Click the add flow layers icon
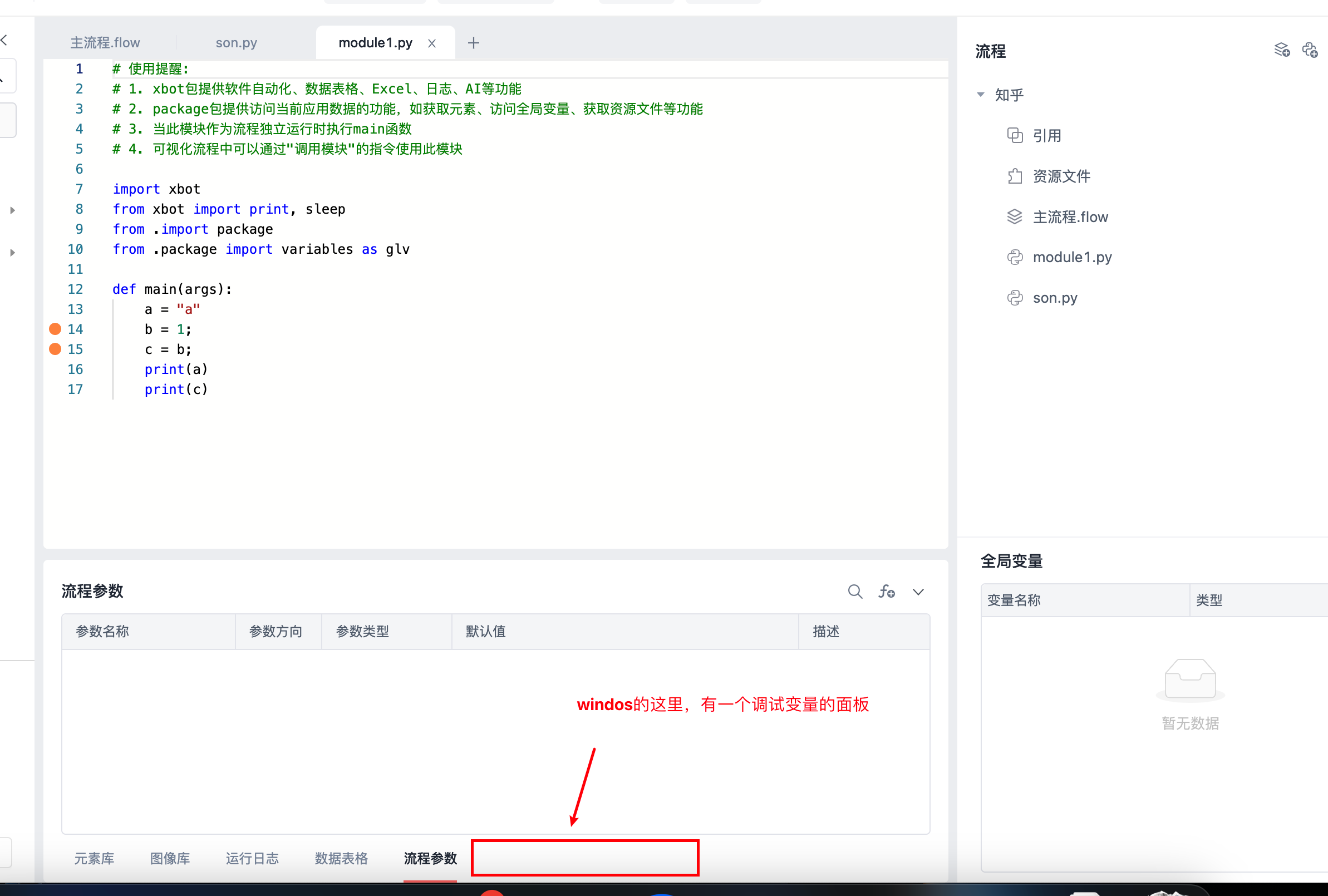 (1282, 50)
